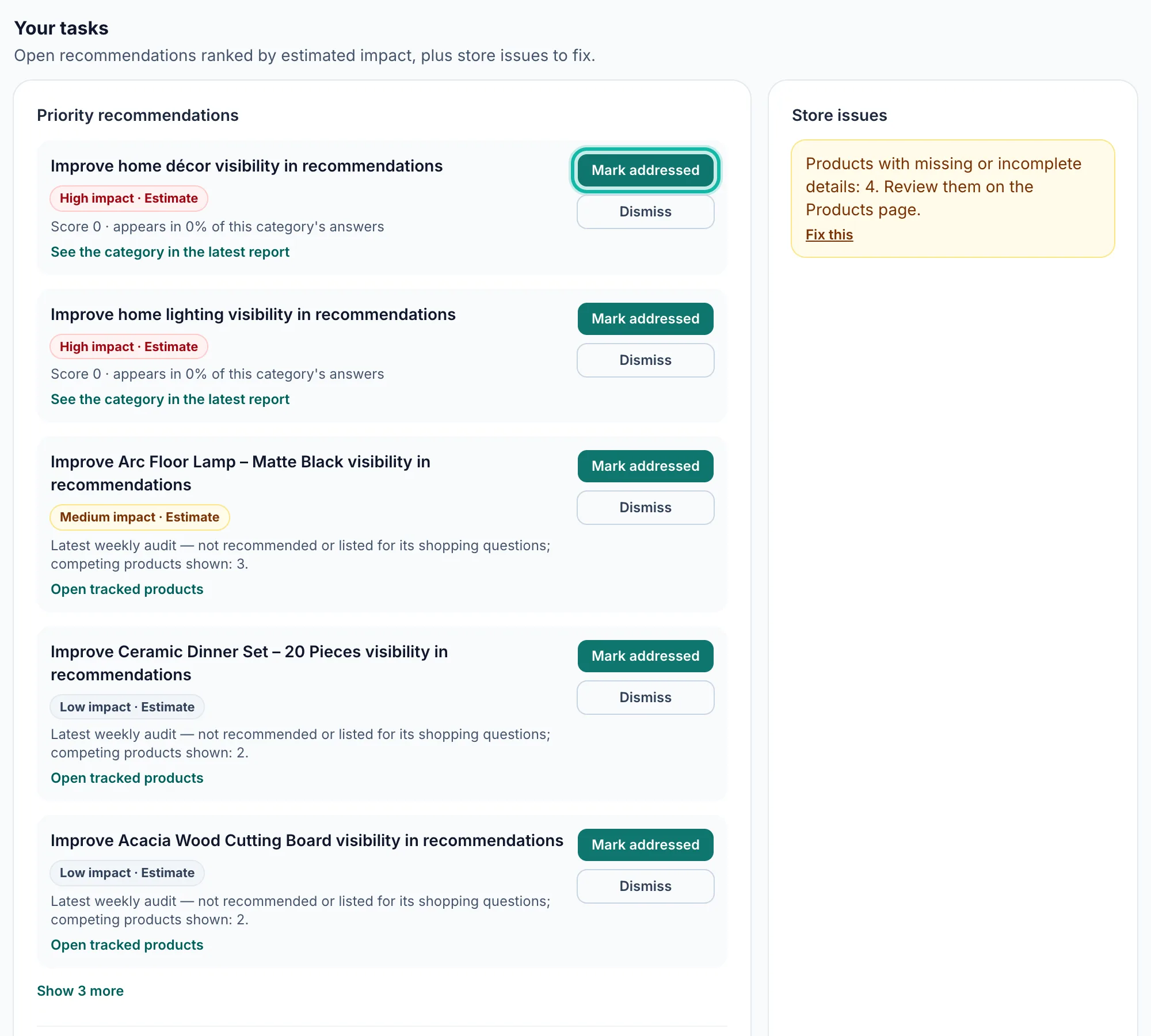This screenshot has height=1036, width=1151.
Task: Select the home lighting High impact badge
Action: coord(128,347)
